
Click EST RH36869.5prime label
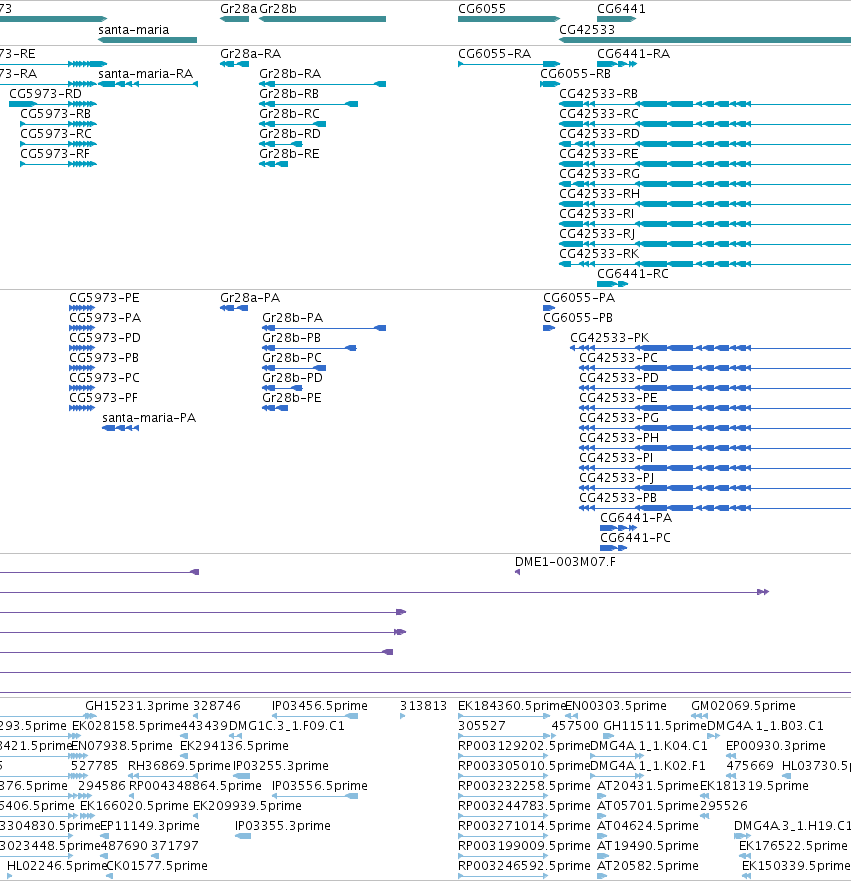pyautogui.click(x=179, y=766)
